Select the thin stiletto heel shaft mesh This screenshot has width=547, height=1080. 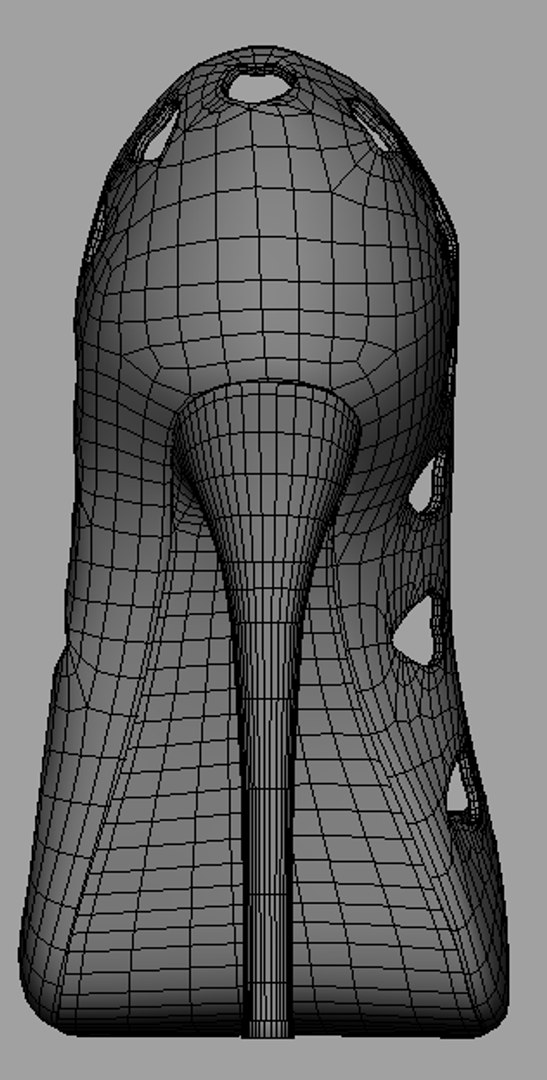267,827
